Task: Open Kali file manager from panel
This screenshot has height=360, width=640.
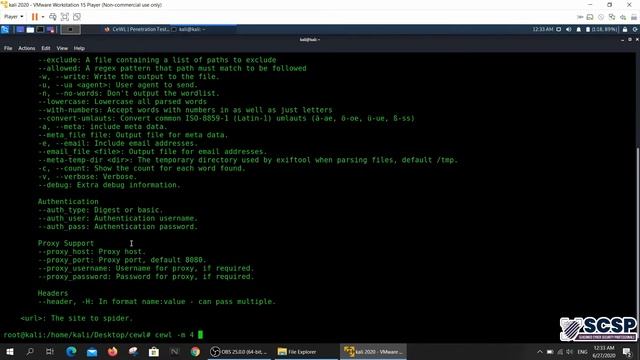Action: pyautogui.click(x=30, y=29)
